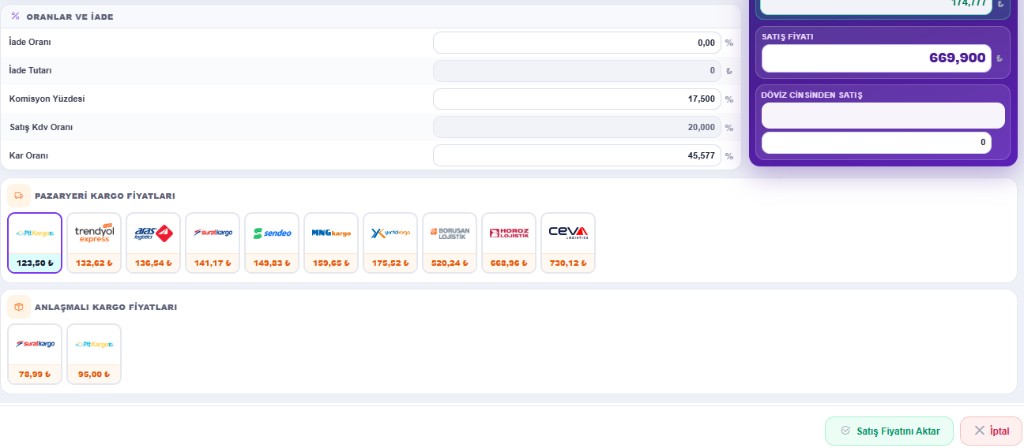
Task: Select PTT Kargo marketplace rate 123,50
Action: [x=35, y=243]
